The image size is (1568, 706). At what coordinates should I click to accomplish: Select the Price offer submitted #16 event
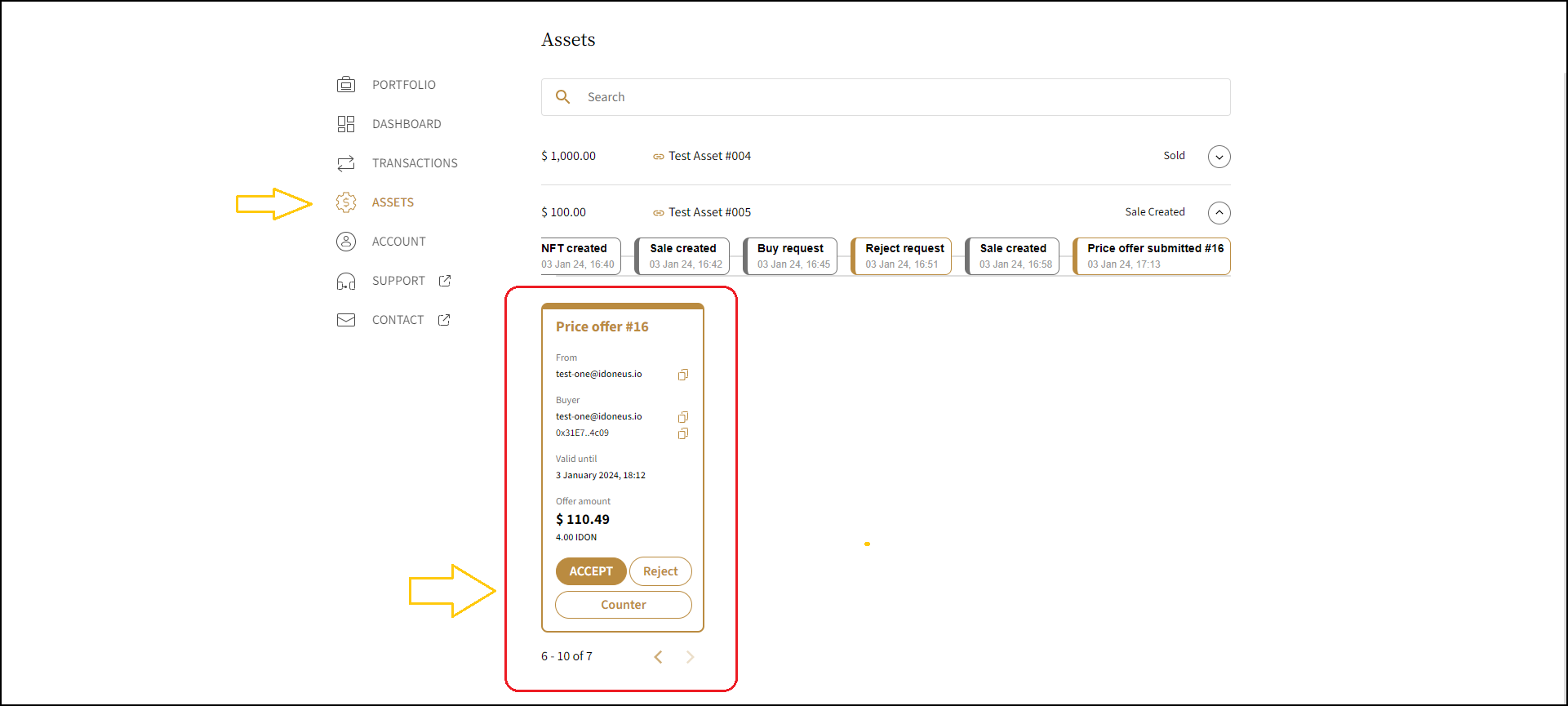(1153, 255)
